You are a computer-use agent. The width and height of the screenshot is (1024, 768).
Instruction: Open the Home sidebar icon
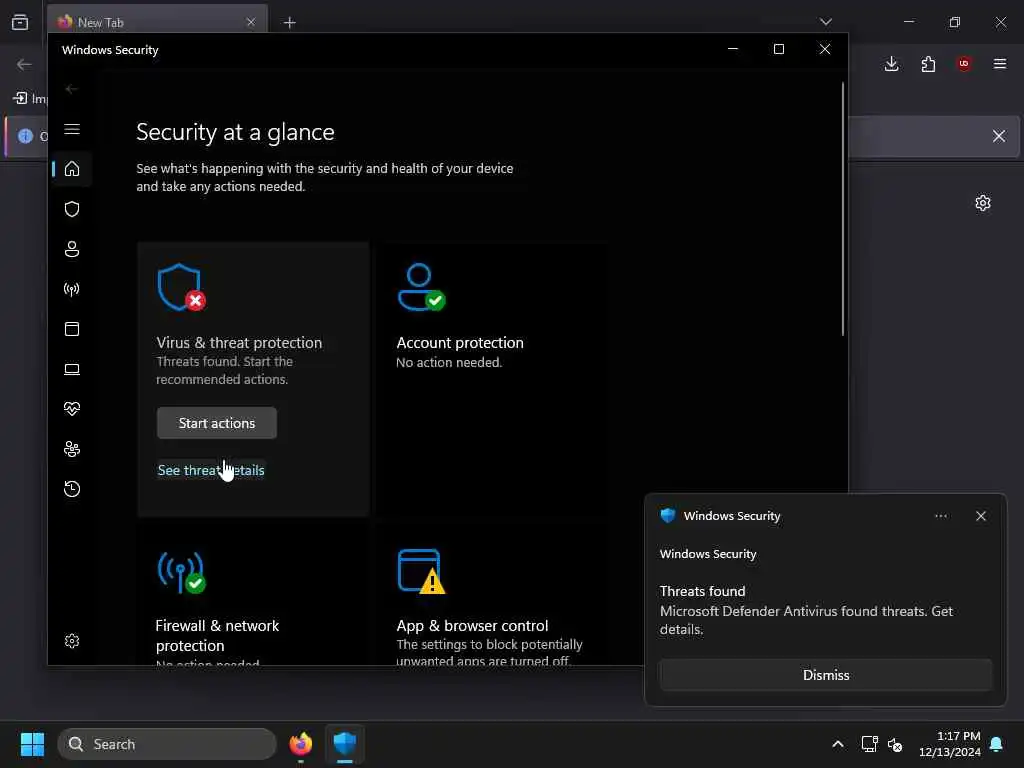click(72, 169)
